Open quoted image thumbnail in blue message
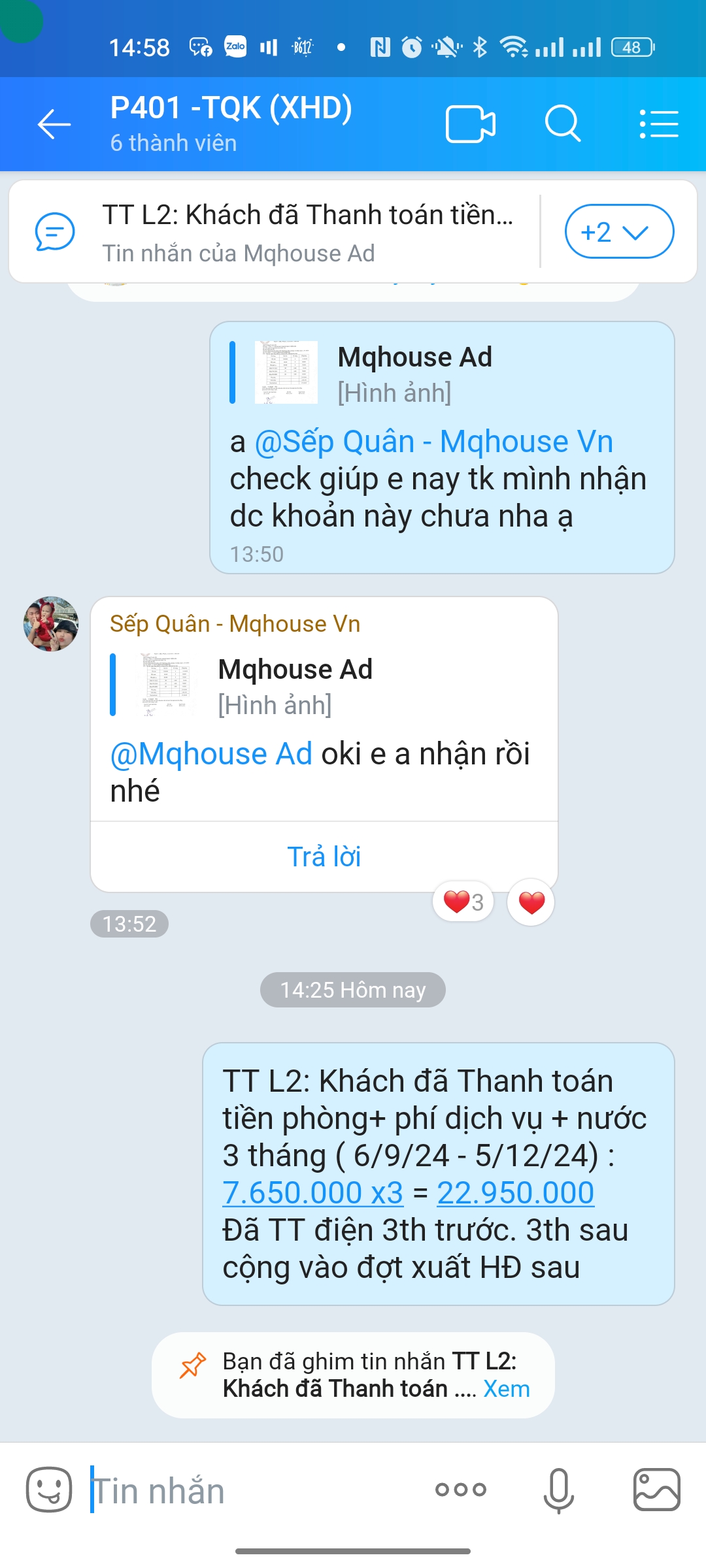The image size is (706, 1568). [x=286, y=372]
